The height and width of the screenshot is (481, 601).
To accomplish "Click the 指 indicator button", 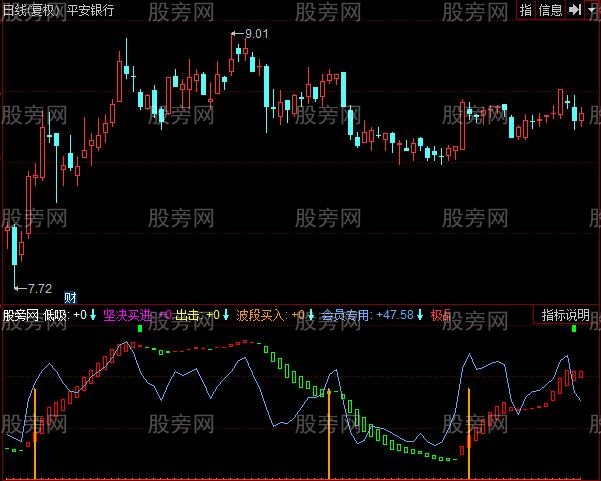I will [x=526, y=10].
